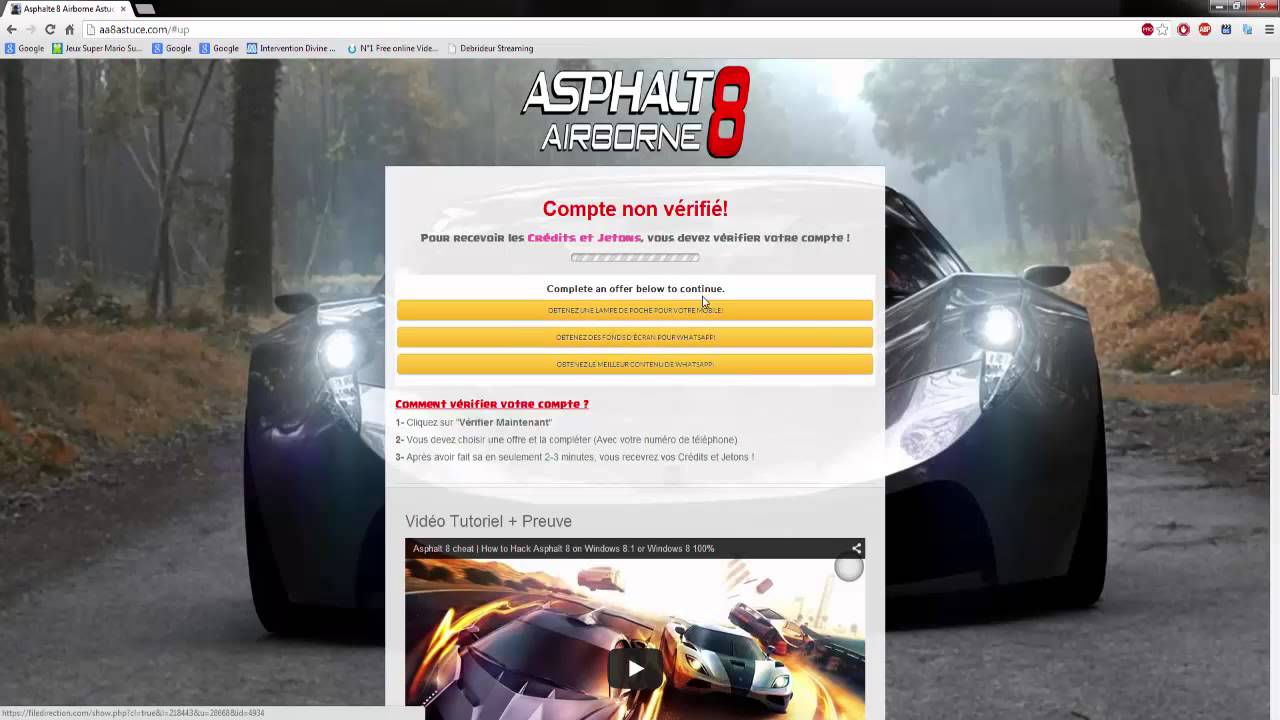Click the striped verification progress bar
This screenshot has width=1280, height=720.
(635, 257)
